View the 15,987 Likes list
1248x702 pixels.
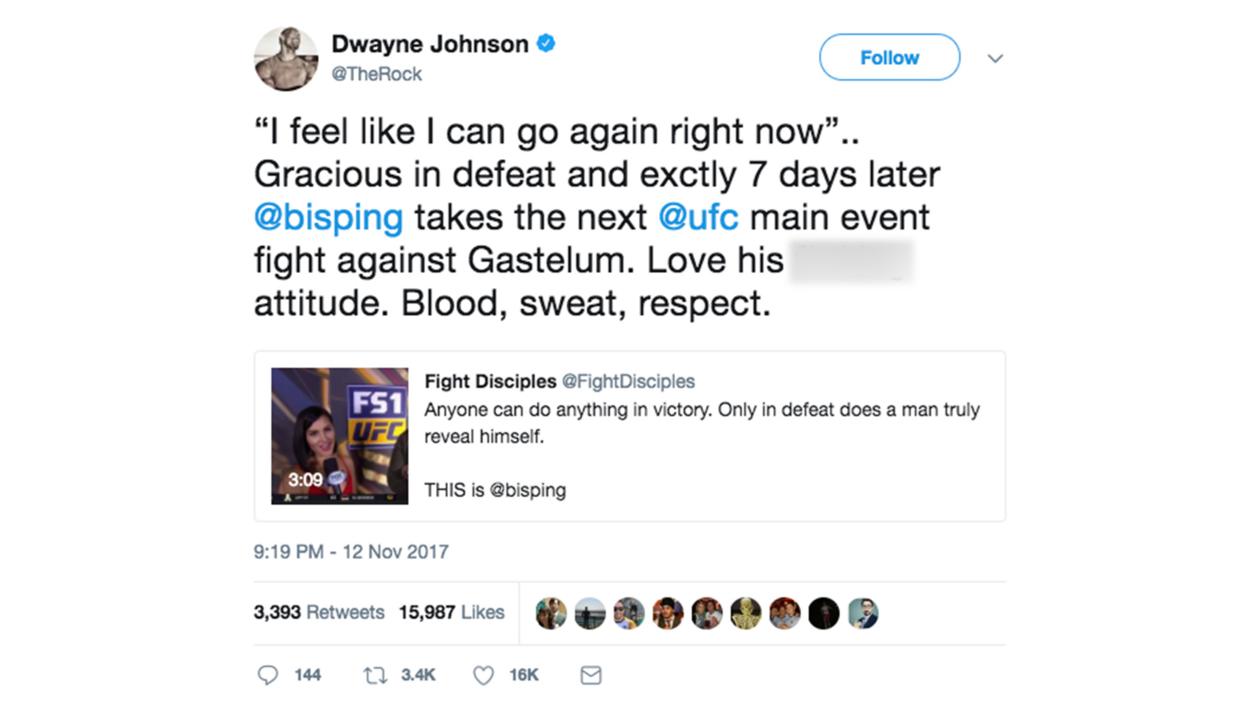point(452,611)
